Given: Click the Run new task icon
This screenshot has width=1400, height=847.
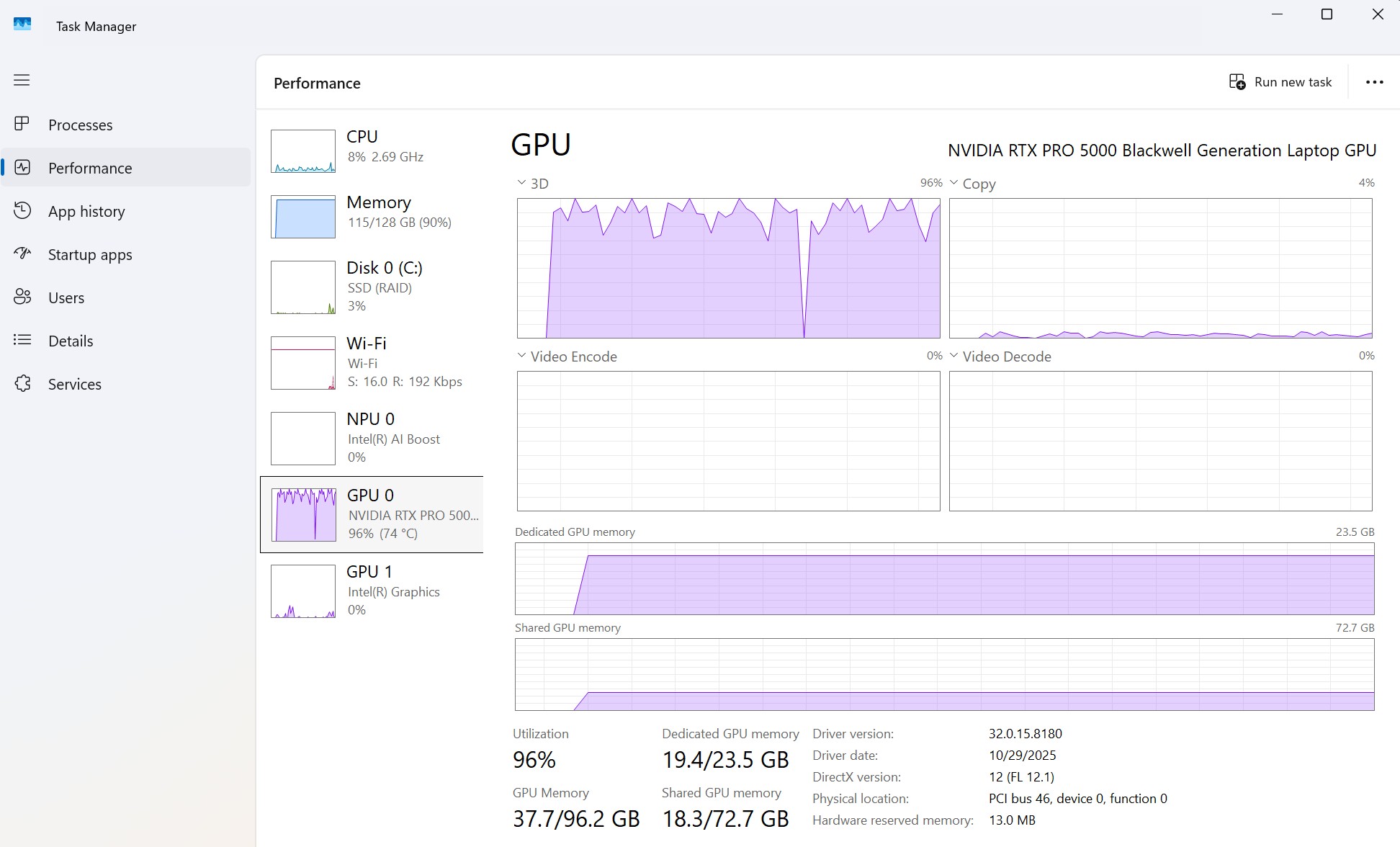Looking at the screenshot, I should point(1237,82).
